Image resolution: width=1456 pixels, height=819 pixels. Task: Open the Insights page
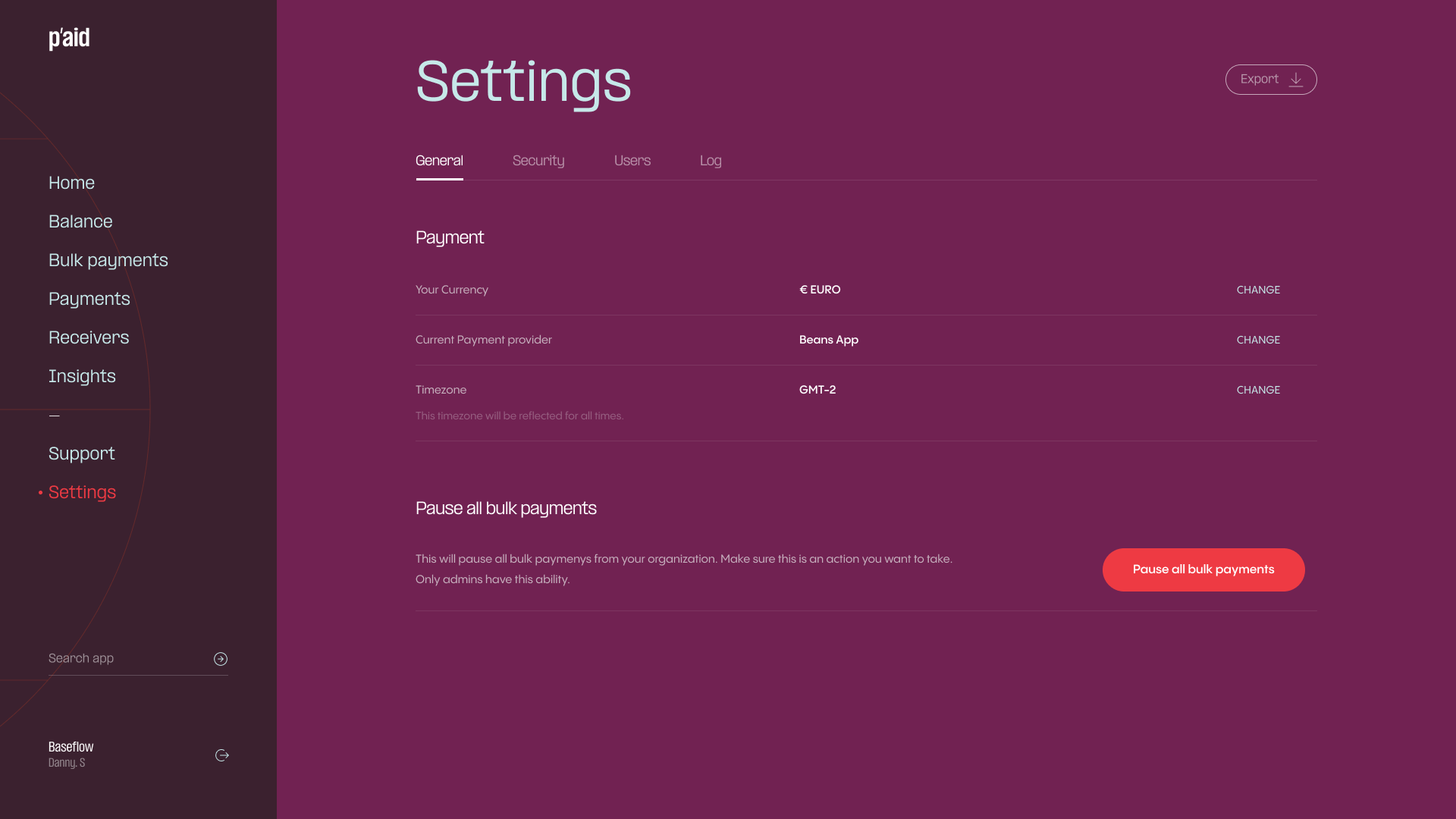pyautogui.click(x=82, y=376)
